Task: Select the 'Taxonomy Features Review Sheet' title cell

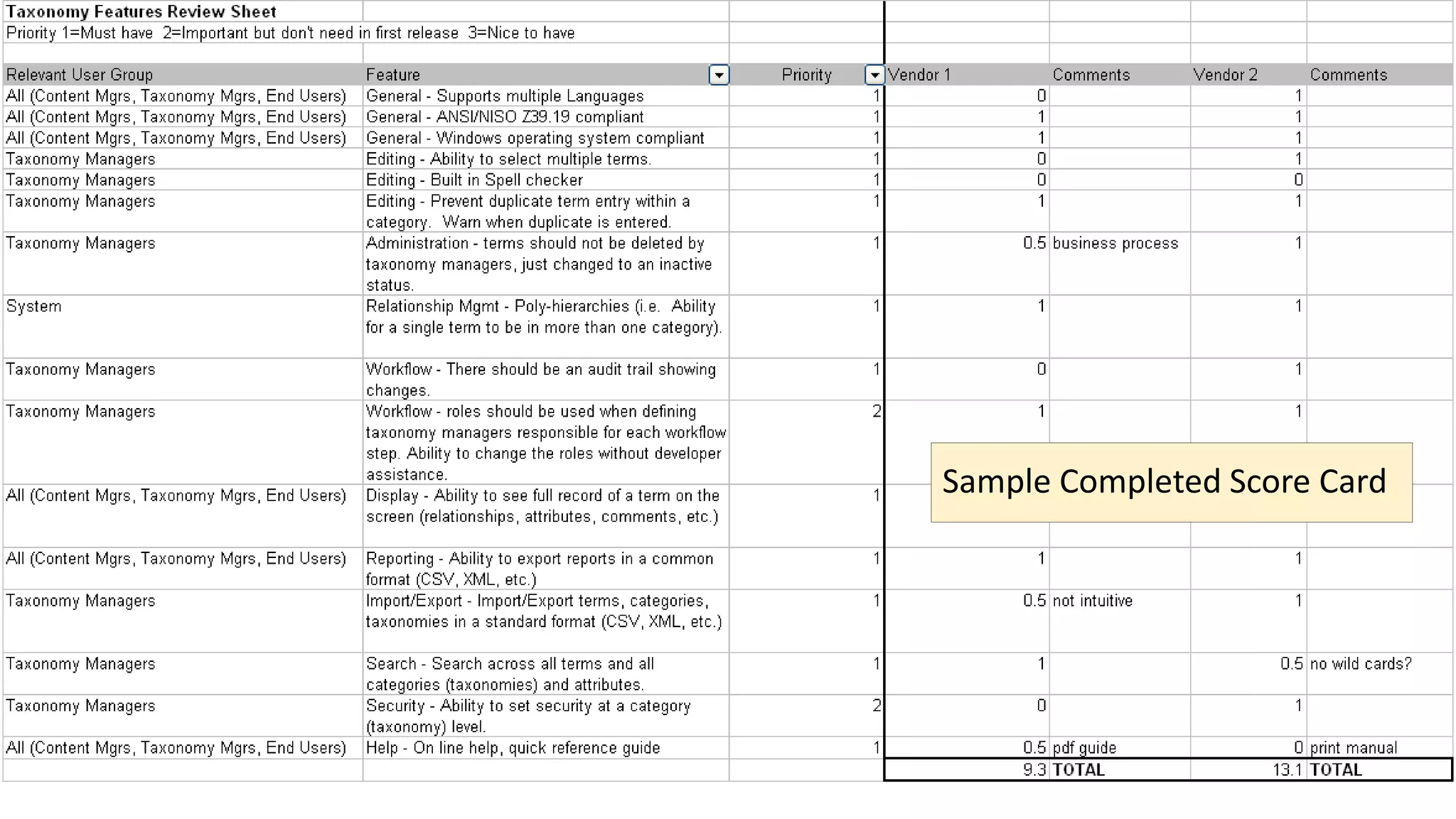Action: tap(183, 11)
